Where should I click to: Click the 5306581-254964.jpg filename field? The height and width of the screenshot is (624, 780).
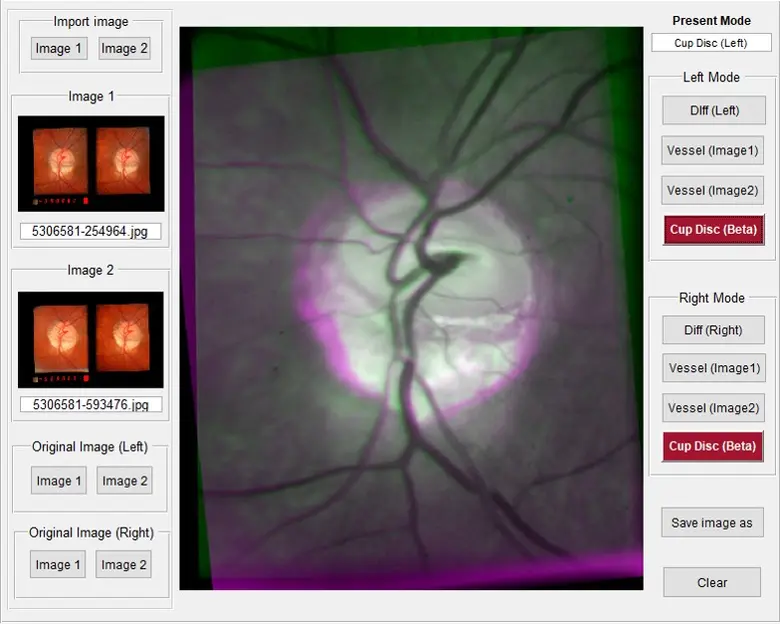pos(91,232)
